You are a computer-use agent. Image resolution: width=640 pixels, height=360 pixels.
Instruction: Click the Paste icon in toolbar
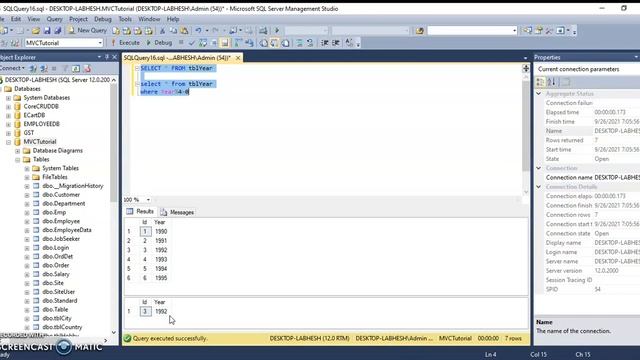184,31
